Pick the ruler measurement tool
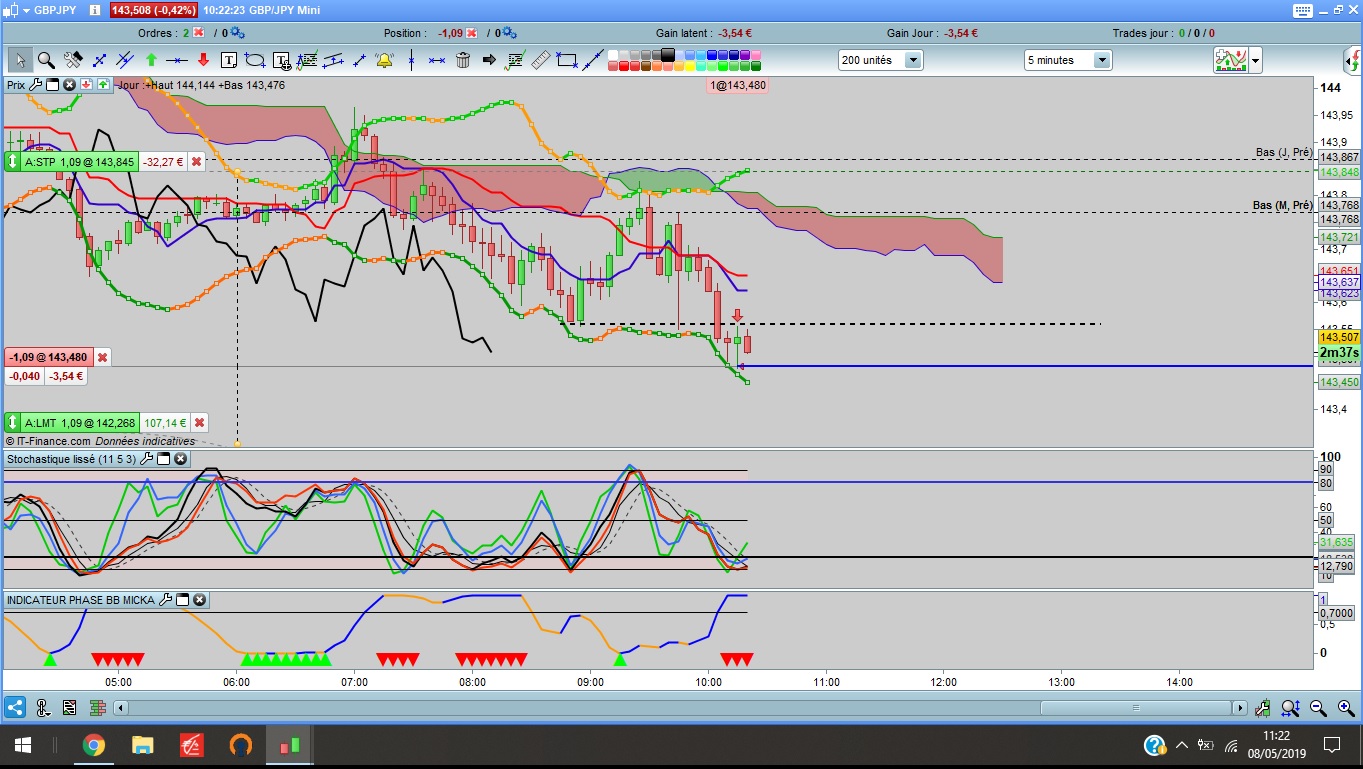The height and width of the screenshot is (769, 1363). (541, 60)
